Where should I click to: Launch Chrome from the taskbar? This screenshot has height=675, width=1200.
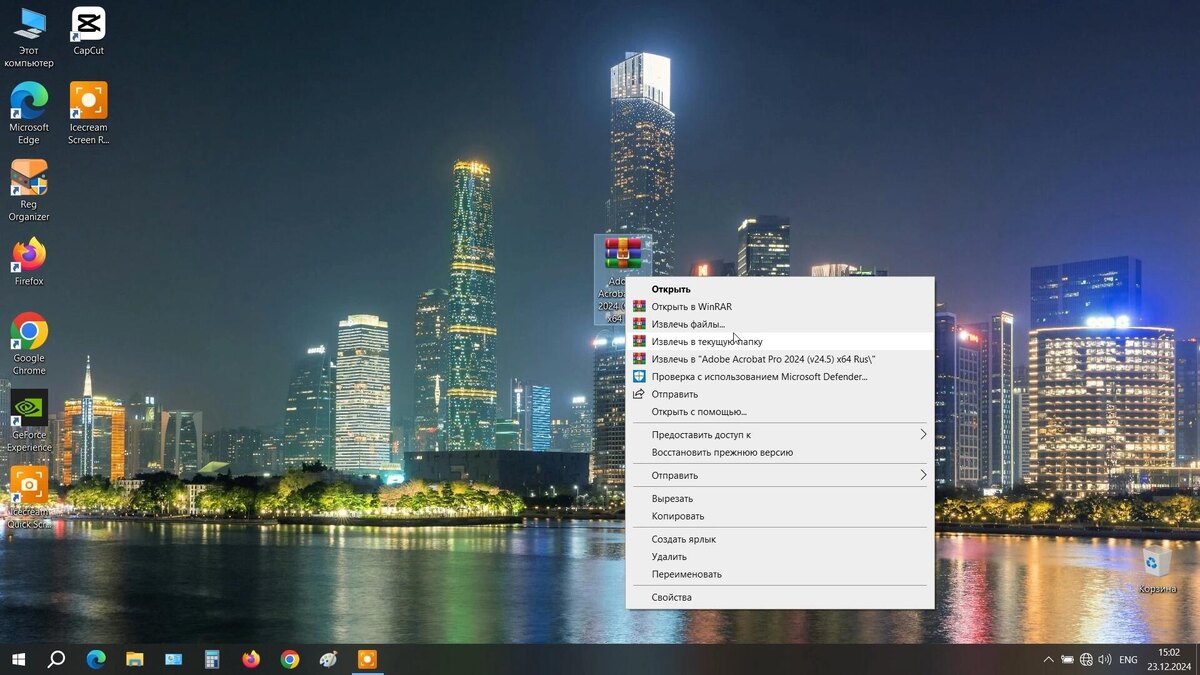click(x=290, y=659)
